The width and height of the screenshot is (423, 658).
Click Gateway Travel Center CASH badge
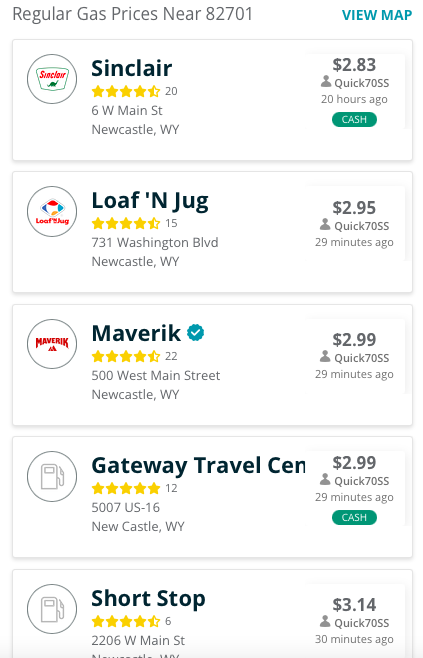pyautogui.click(x=354, y=517)
